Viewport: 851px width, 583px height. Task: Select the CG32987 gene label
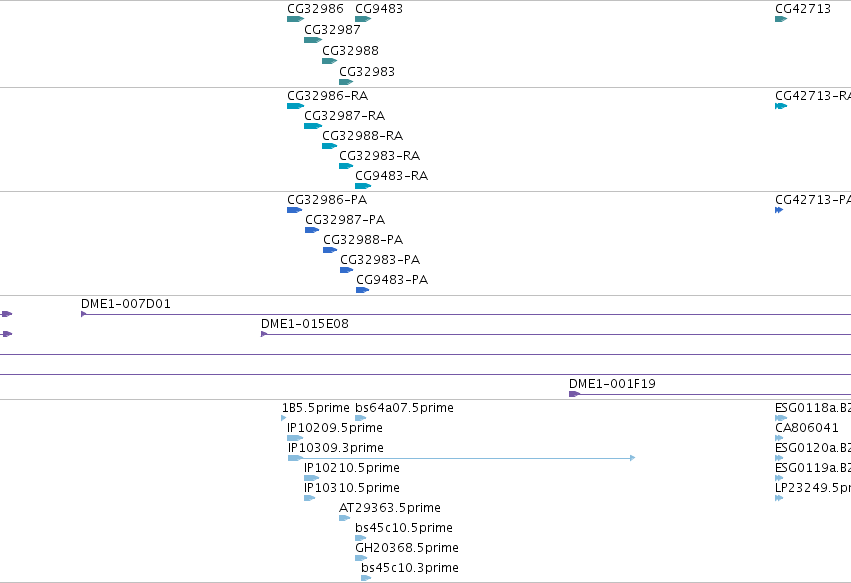332,30
